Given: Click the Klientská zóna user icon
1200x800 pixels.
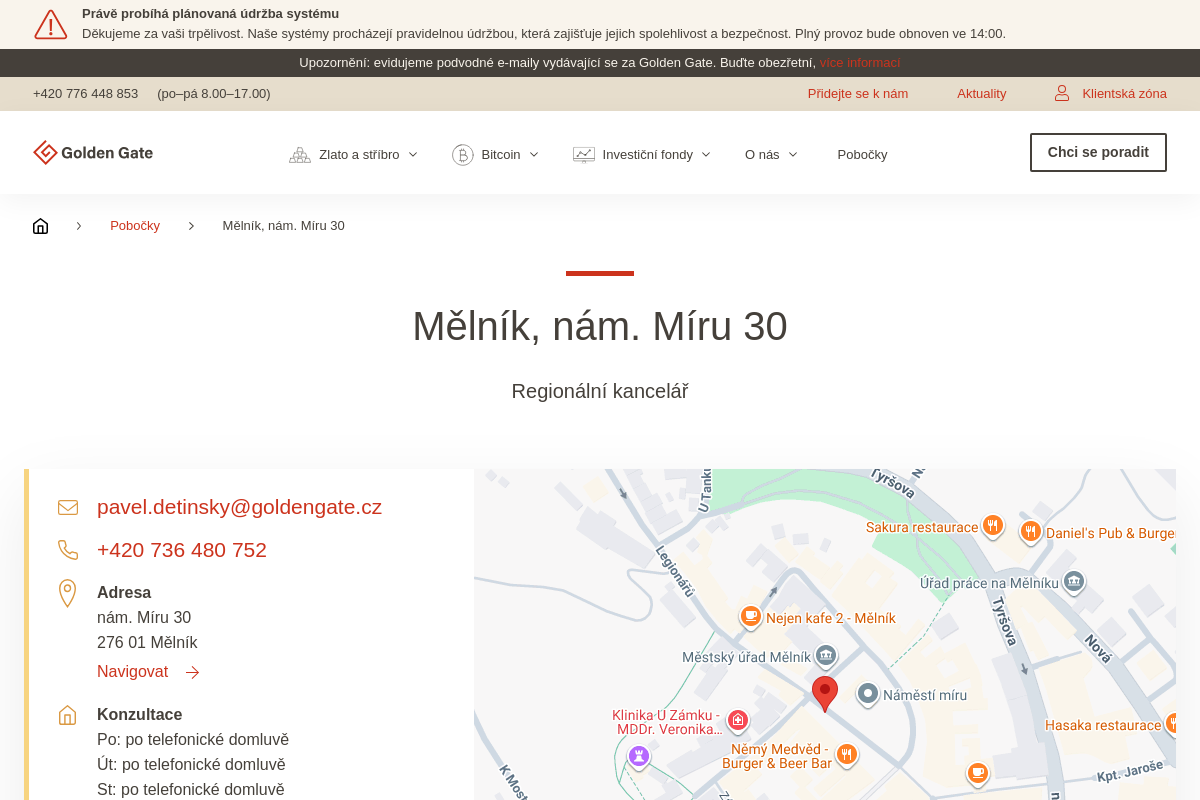Looking at the screenshot, I should point(1062,94).
